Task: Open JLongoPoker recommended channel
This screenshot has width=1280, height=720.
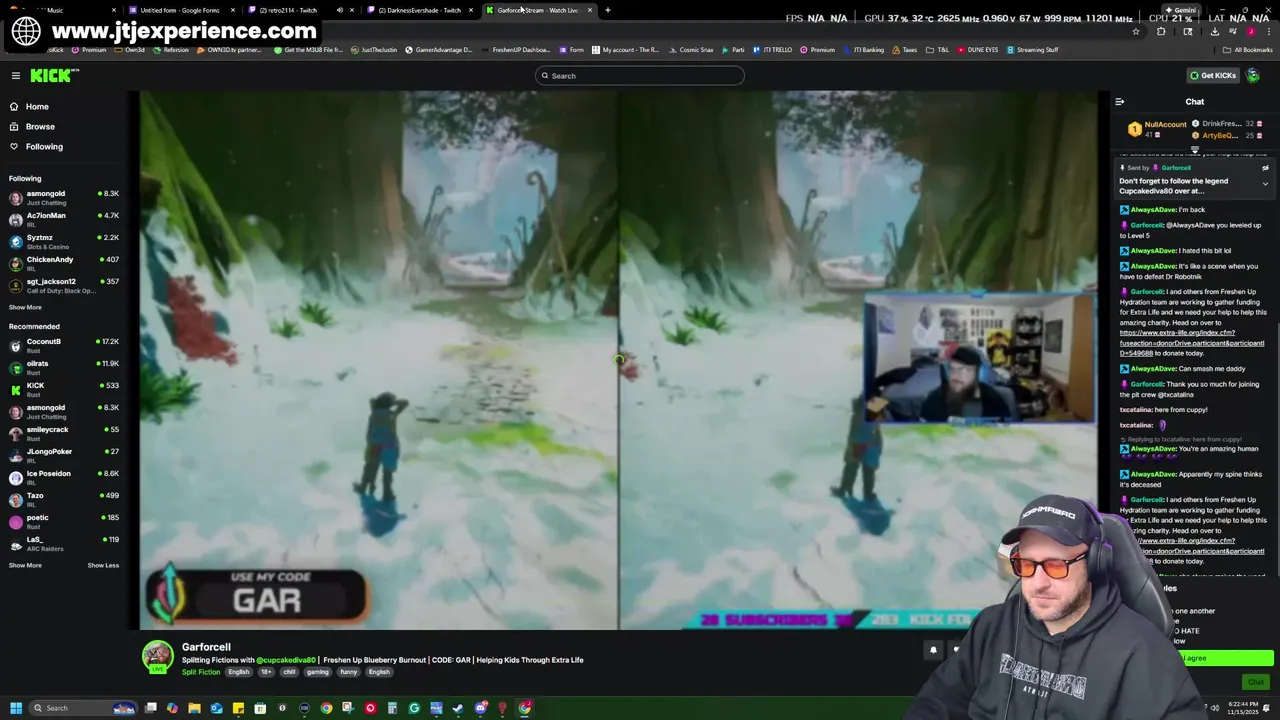Action: coord(62,456)
